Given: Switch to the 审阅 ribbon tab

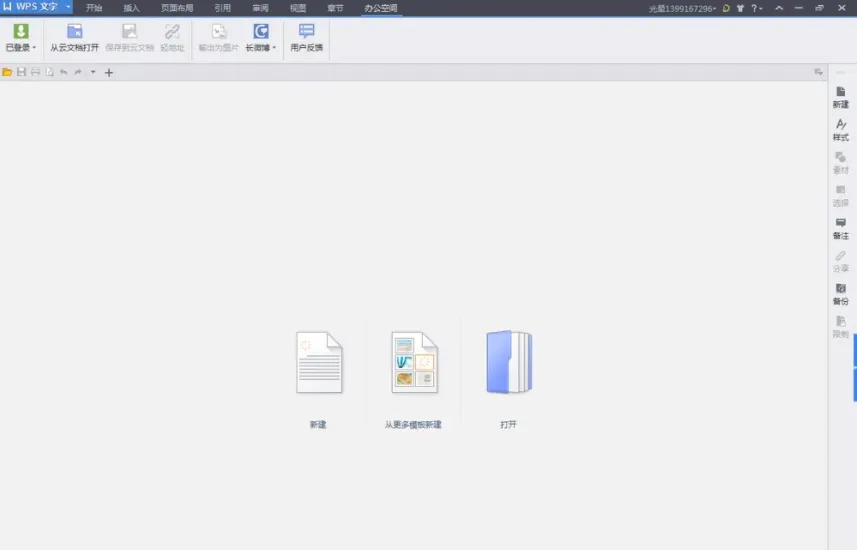Looking at the screenshot, I should pos(260,8).
